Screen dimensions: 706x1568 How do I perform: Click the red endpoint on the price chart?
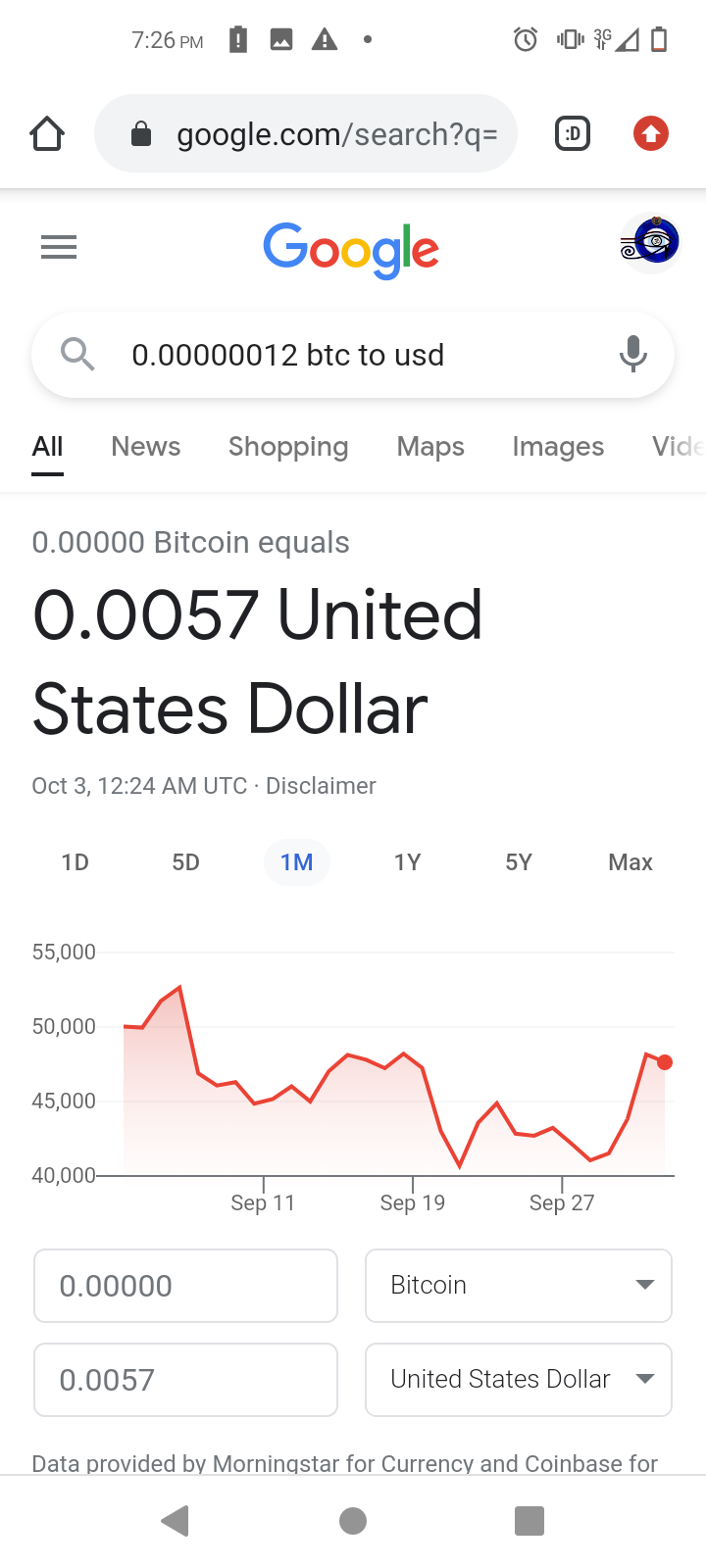pos(665,1062)
